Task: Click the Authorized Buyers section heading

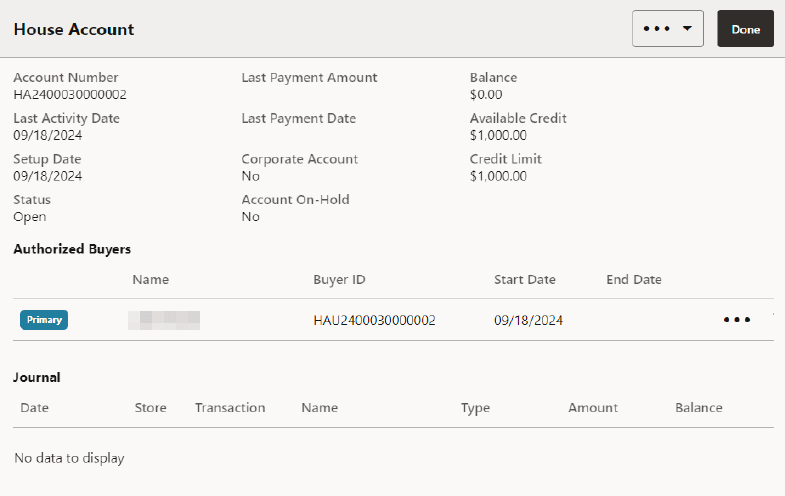Action: (72, 249)
